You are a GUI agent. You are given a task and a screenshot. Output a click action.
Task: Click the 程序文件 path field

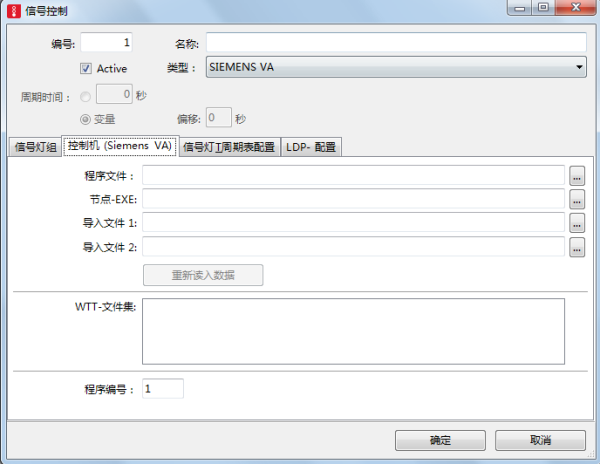[354, 175]
